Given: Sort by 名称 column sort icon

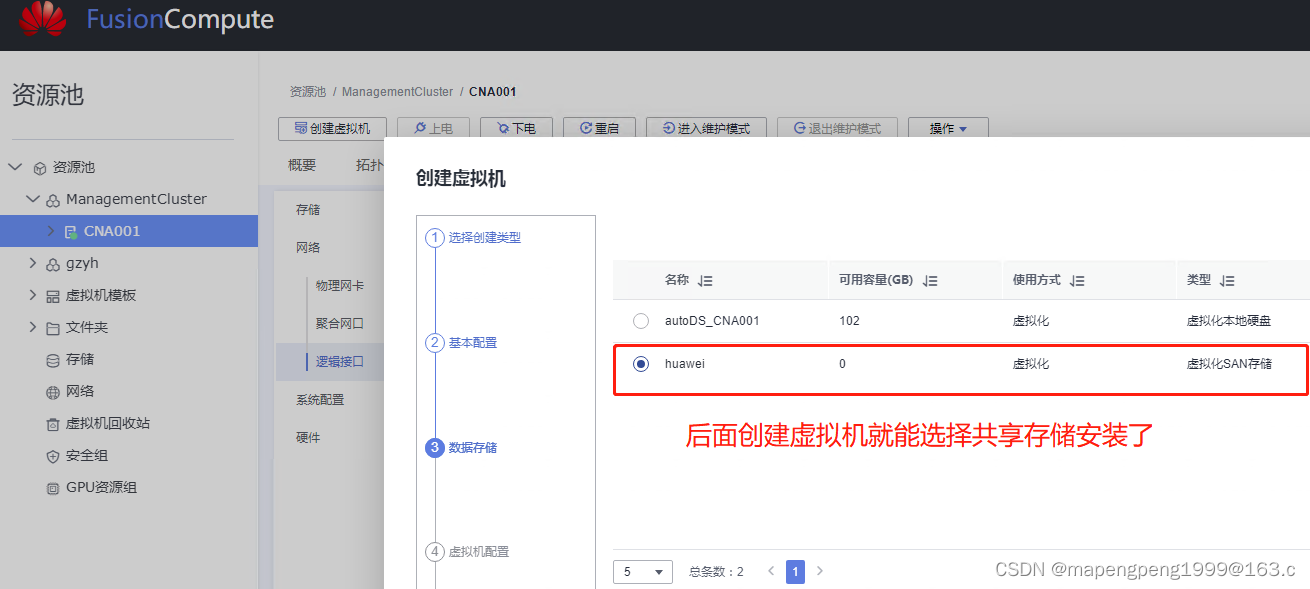Looking at the screenshot, I should [x=705, y=281].
